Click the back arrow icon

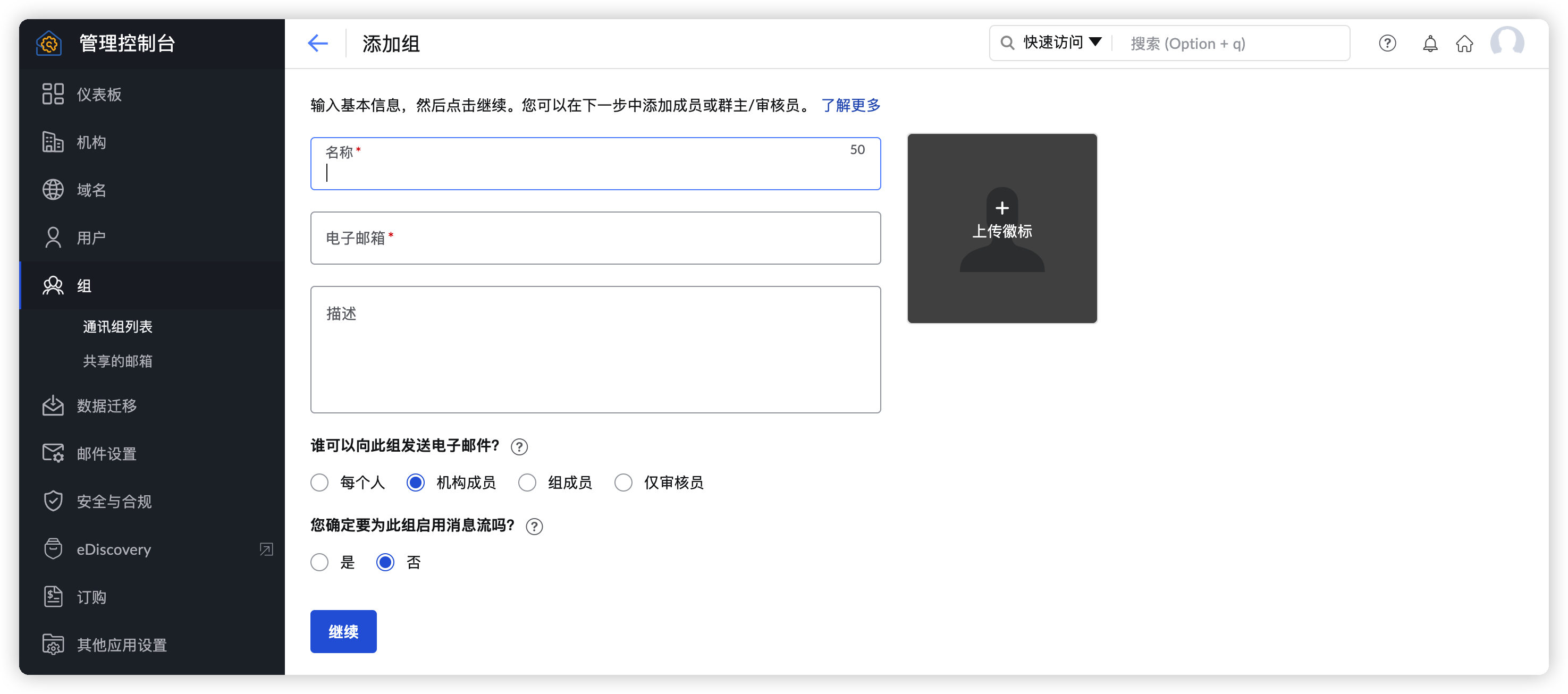[318, 43]
